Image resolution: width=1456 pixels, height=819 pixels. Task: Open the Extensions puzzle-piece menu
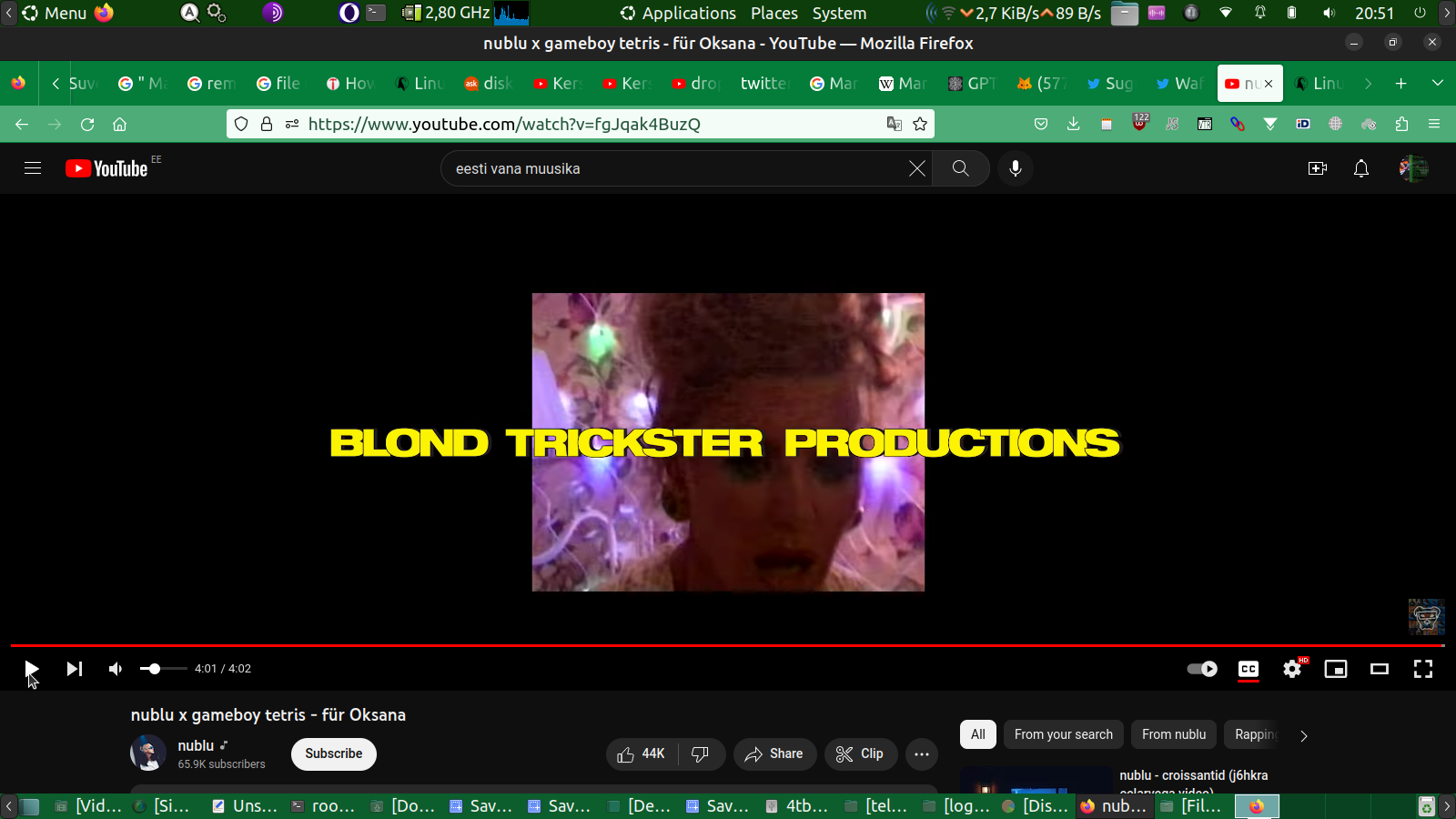(1401, 124)
